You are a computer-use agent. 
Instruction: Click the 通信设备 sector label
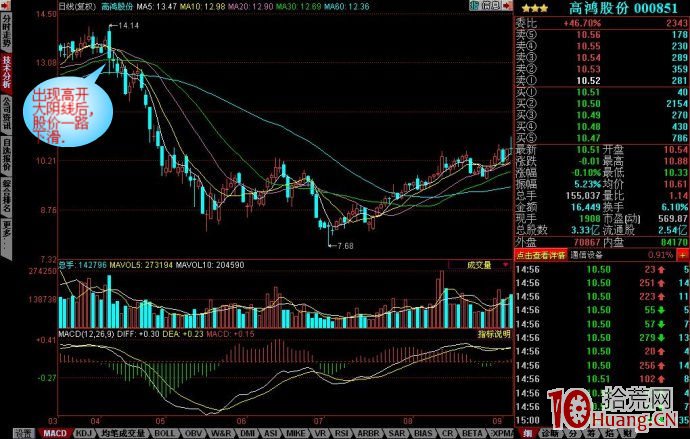tap(587, 255)
